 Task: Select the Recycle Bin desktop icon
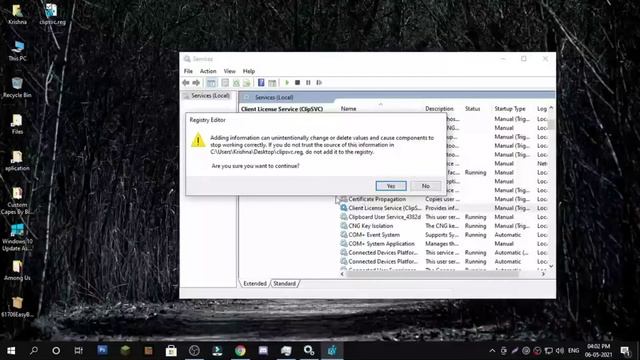pos(17,87)
